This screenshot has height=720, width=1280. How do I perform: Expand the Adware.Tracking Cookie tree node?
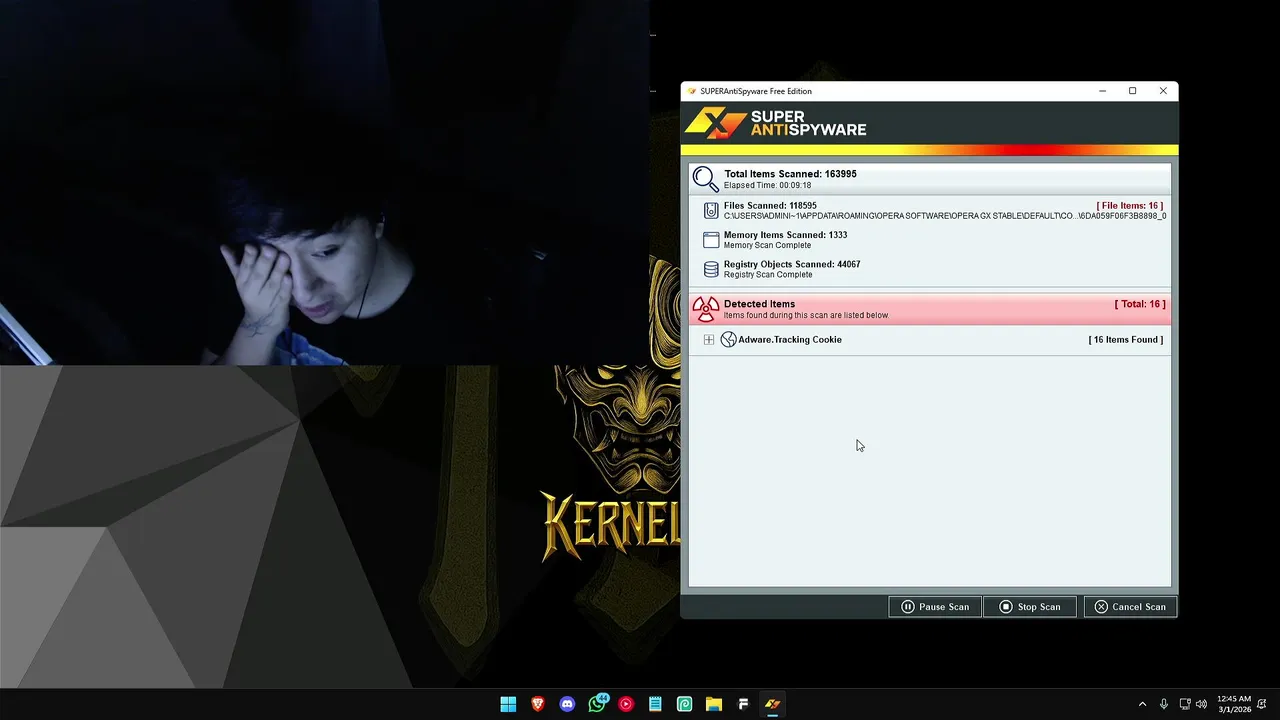[x=709, y=340]
